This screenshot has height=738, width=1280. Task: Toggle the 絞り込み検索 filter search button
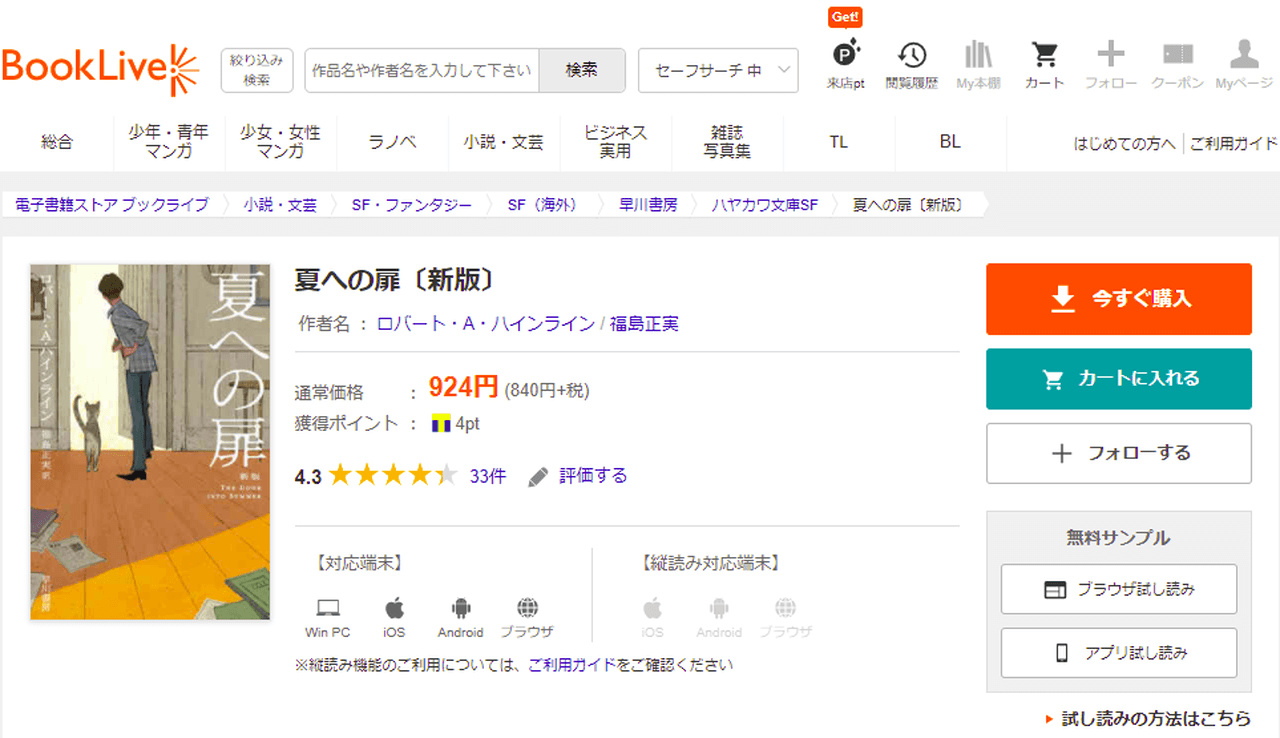(256, 70)
